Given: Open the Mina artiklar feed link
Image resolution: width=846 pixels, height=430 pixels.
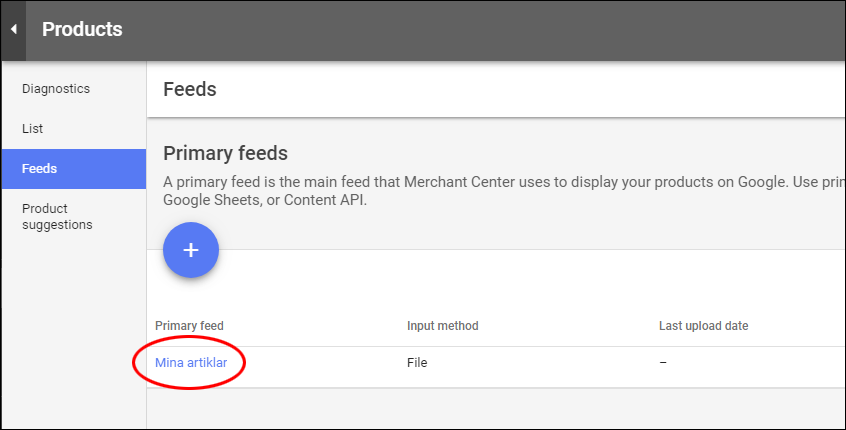Looking at the screenshot, I should pyautogui.click(x=190, y=362).
